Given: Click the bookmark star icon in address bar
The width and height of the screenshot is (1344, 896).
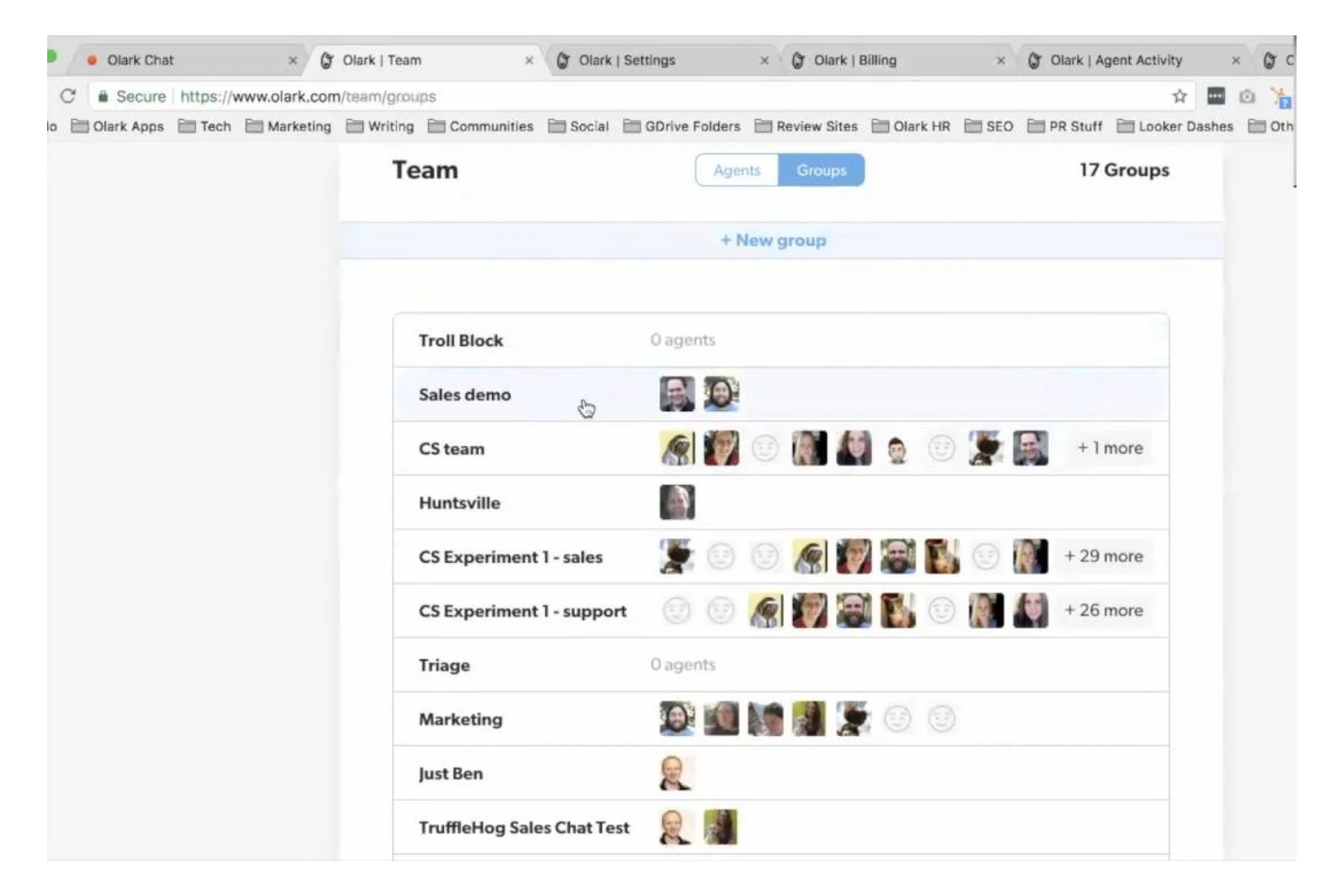Looking at the screenshot, I should [x=1179, y=96].
